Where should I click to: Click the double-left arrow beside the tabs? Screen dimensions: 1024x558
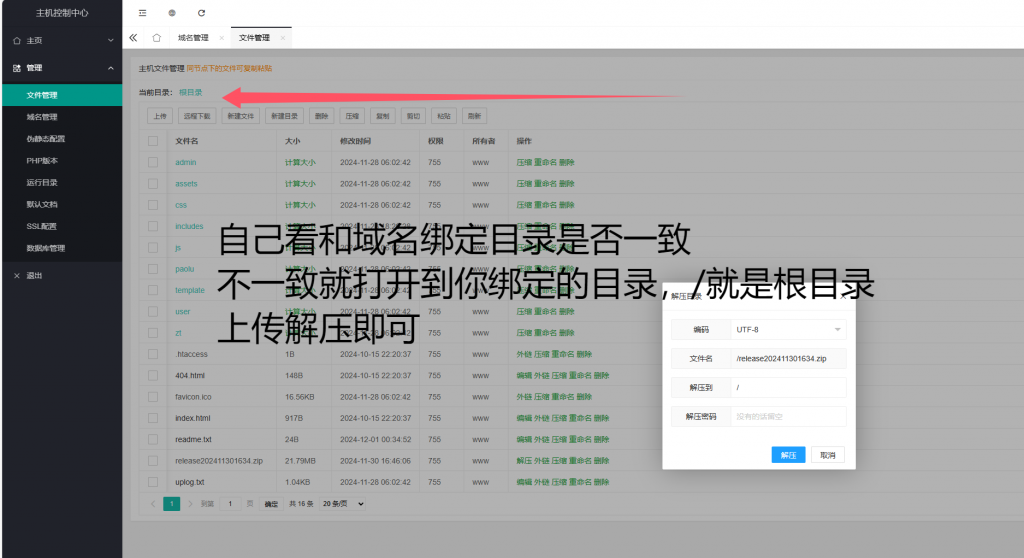pos(133,38)
